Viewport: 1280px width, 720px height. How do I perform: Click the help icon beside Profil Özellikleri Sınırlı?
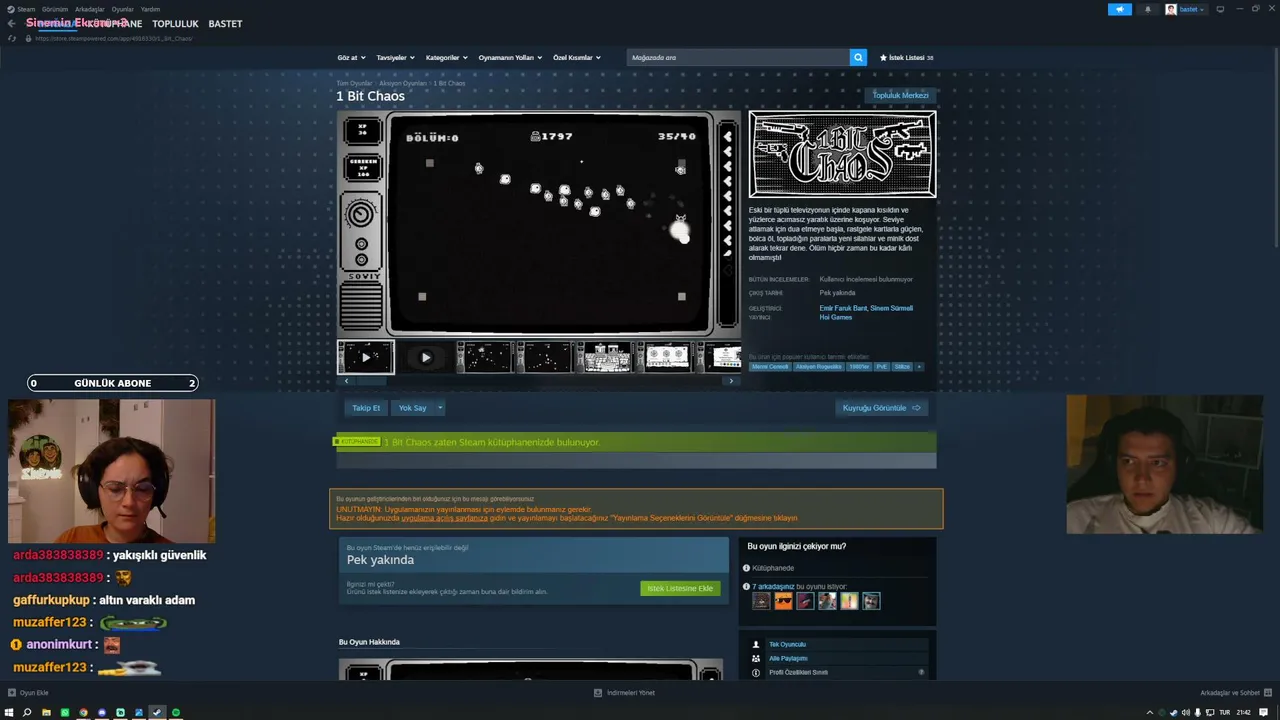tap(921, 672)
